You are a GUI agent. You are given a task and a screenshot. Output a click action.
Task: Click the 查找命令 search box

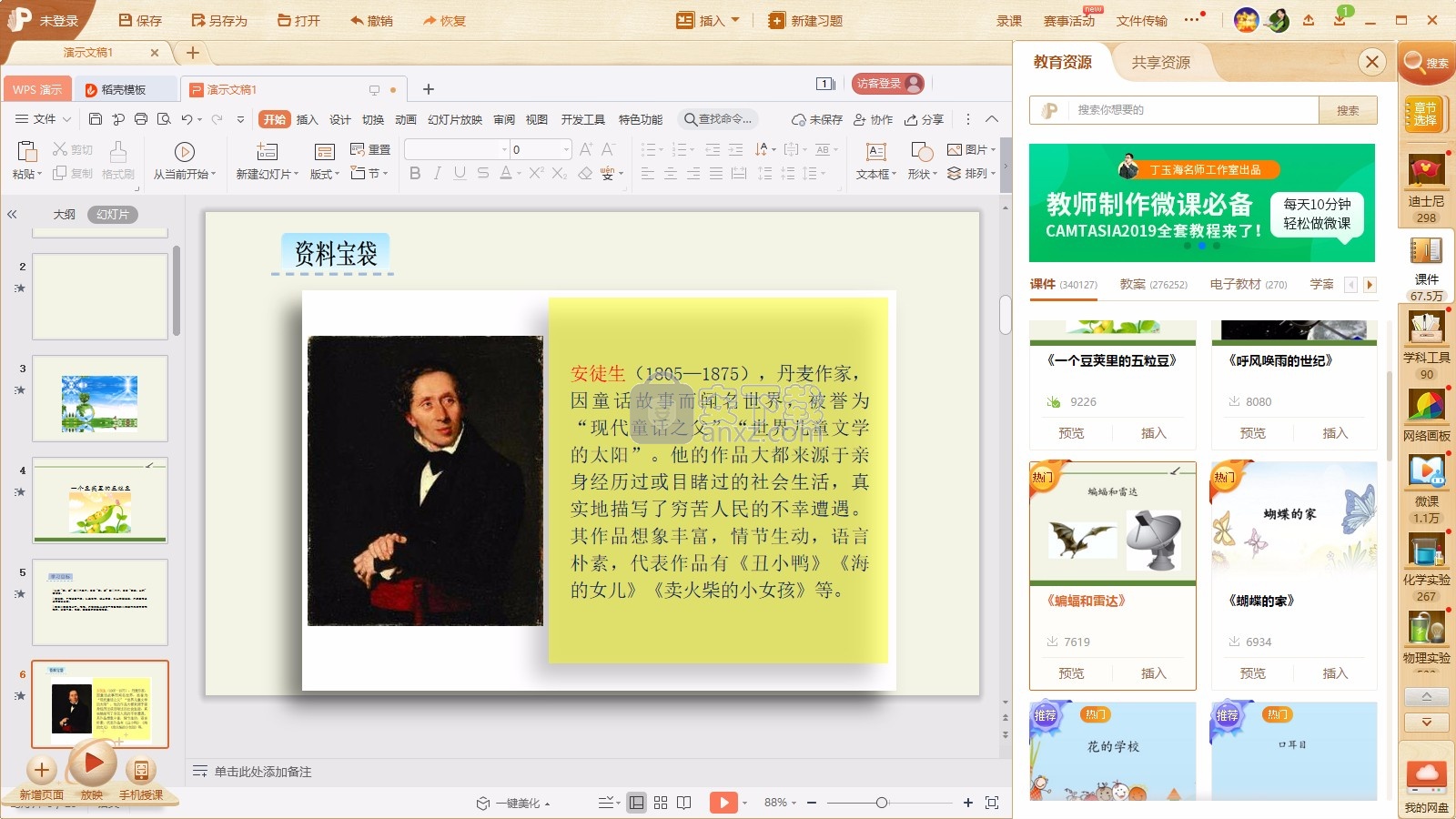tap(718, 119)
